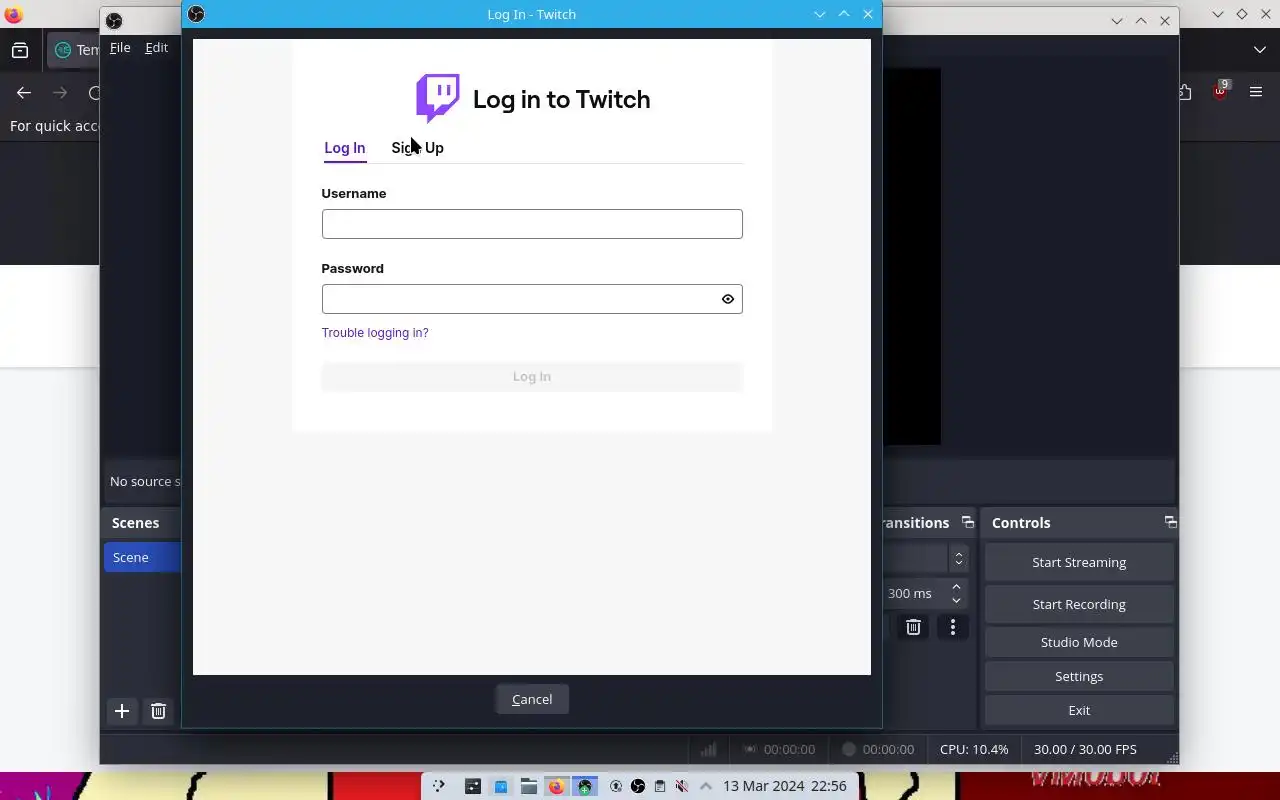This screenshot has width=1280, height=800.
Task: Click the connection signal bars status icon
Action: [x=708, y=749]
